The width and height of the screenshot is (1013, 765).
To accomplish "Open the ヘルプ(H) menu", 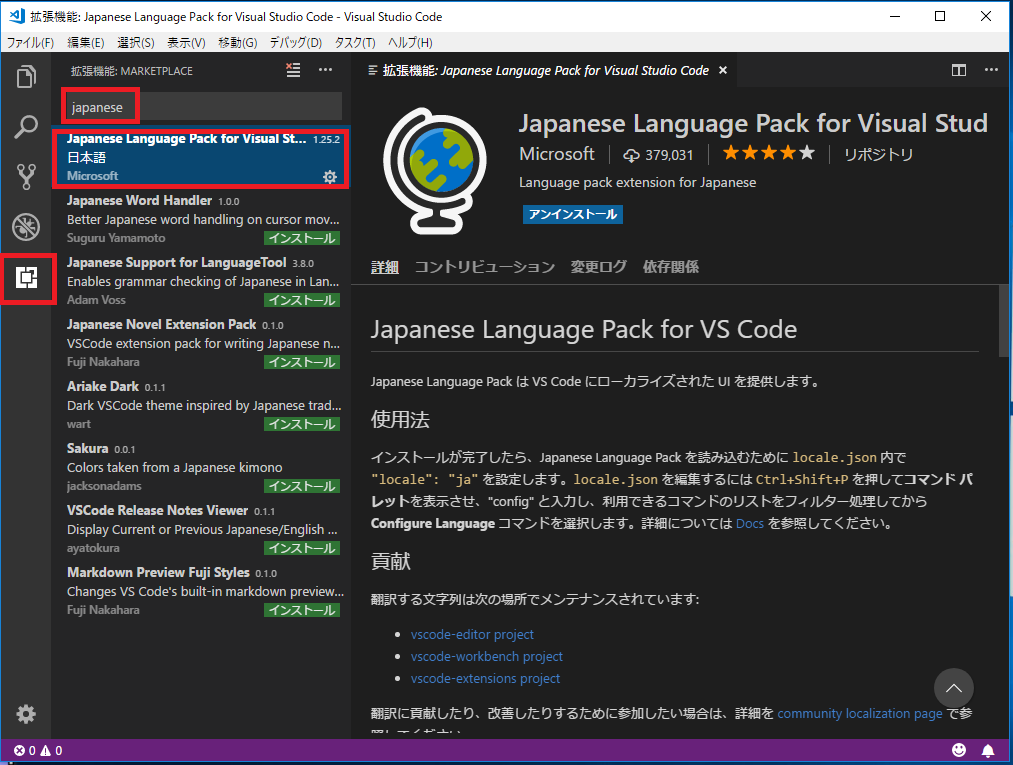I will pos(410,43).
